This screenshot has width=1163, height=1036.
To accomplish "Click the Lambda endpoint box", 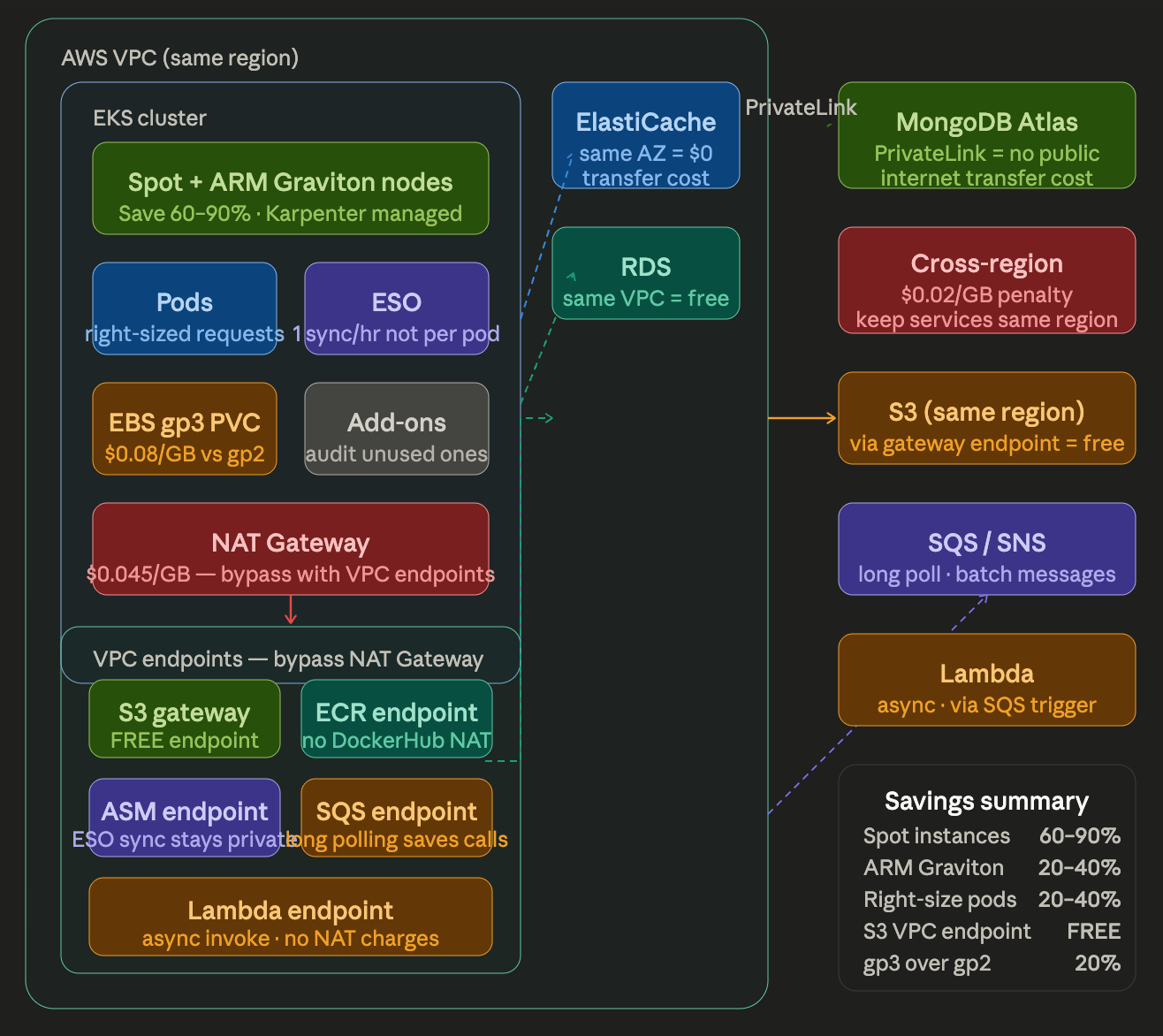I will click(291, 917).
